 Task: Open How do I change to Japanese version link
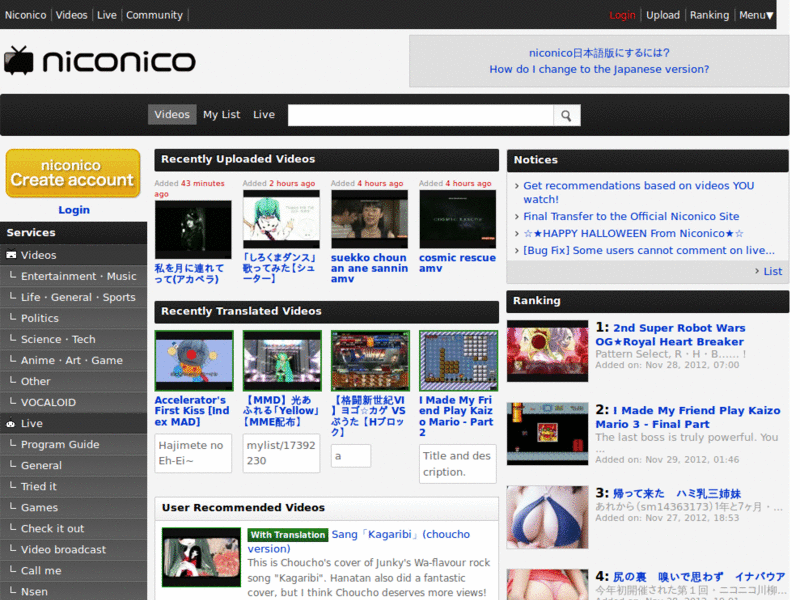pos(599,69)
